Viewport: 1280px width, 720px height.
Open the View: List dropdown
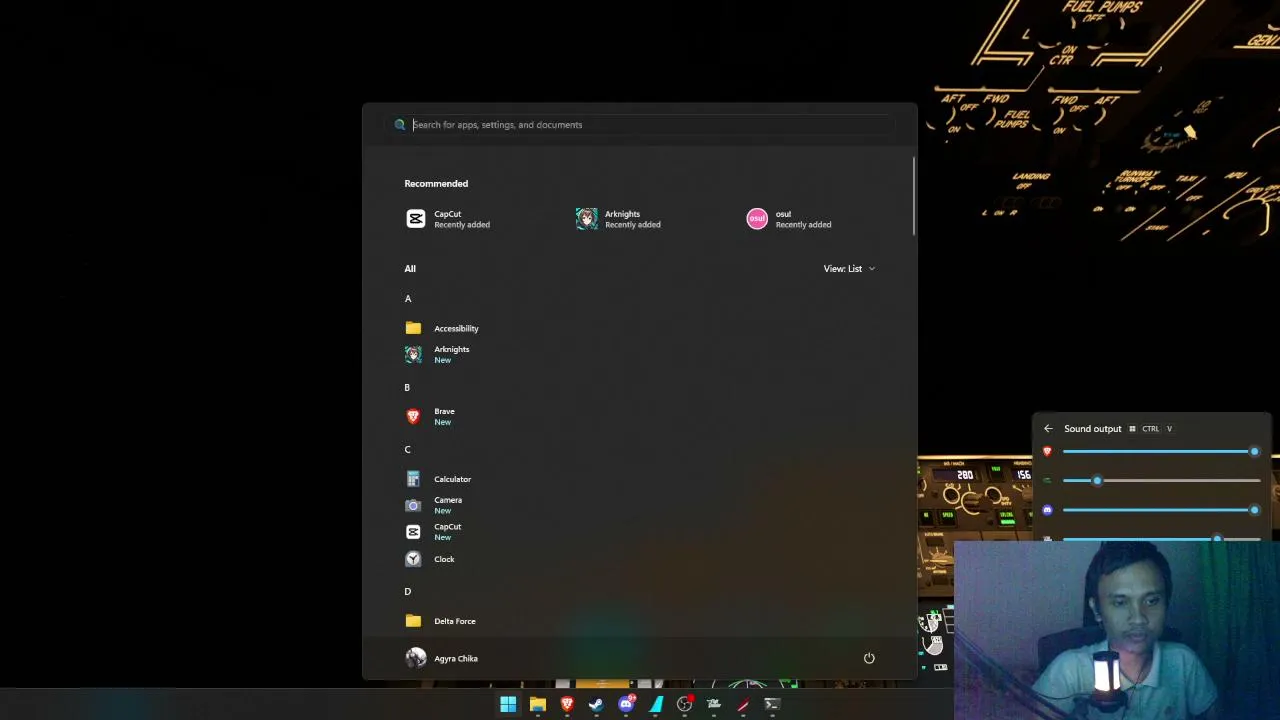click(849, 269)
